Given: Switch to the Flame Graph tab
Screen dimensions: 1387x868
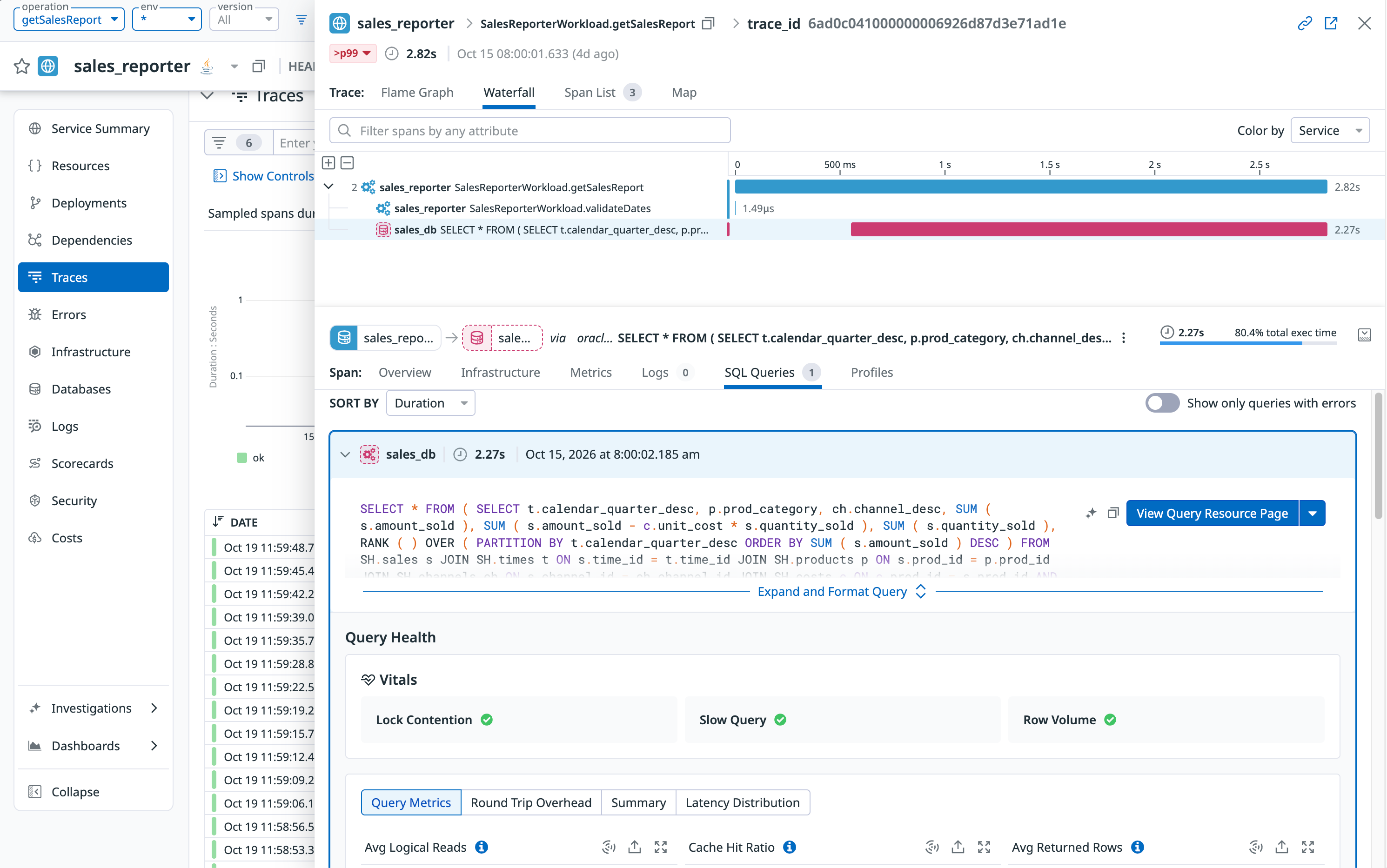Looking at the screenshot, I should (417, 93).
